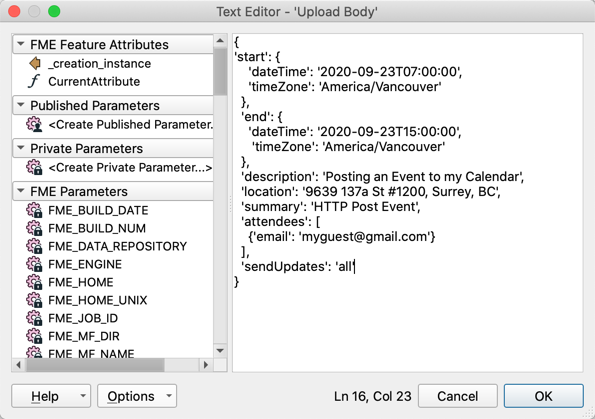Select FME_ENGINE in the parameter list
595x419 pixels.
(x=85, y=264)
